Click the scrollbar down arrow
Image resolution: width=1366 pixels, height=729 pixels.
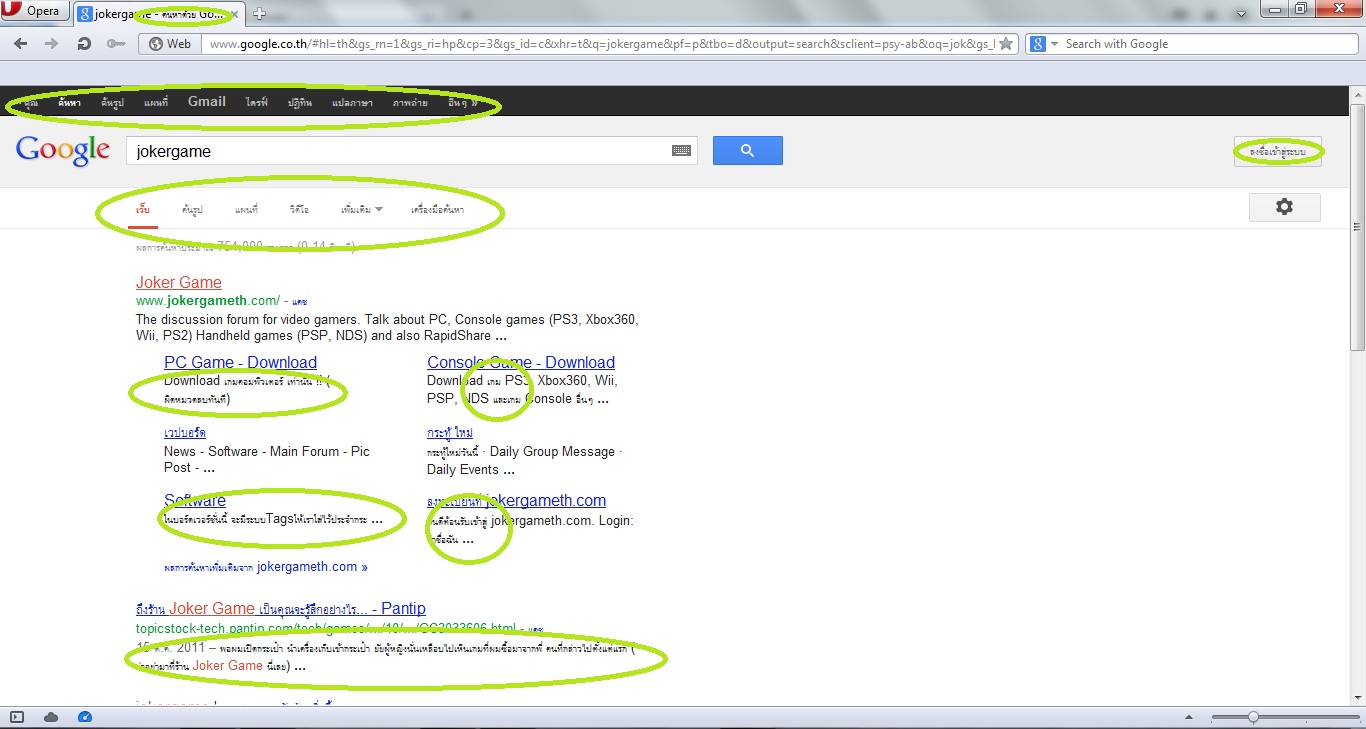[x=1357, y=696]
